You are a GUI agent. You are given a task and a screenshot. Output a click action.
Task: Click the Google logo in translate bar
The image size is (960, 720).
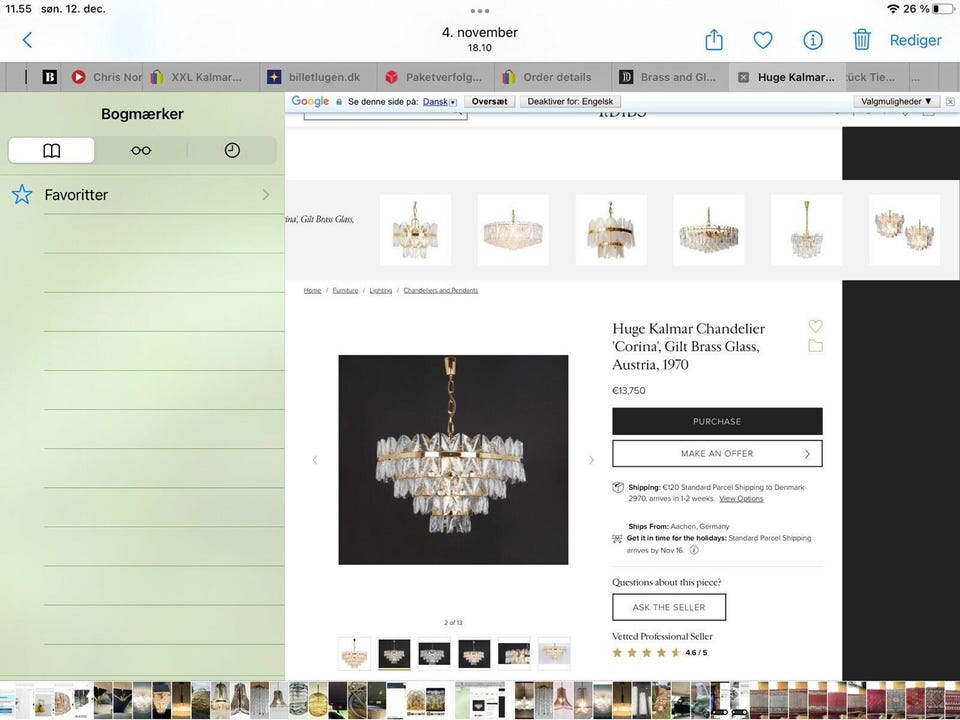[310, 102]
